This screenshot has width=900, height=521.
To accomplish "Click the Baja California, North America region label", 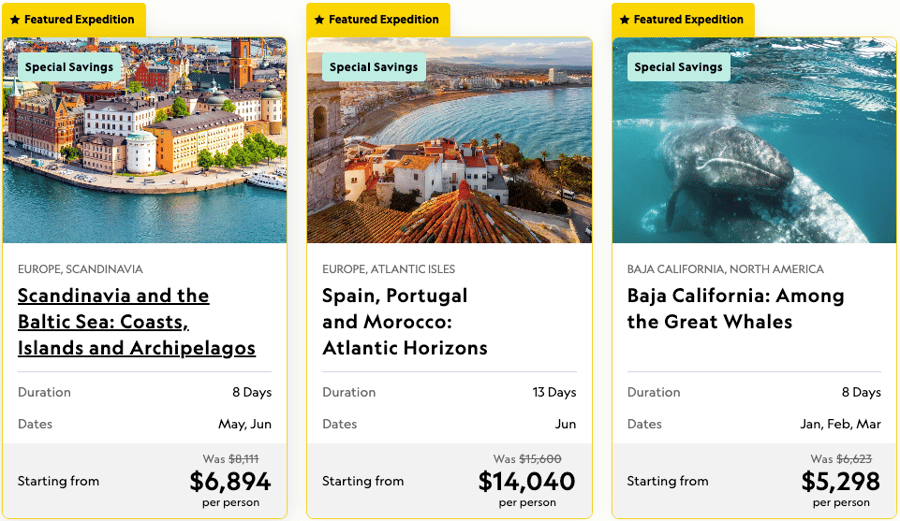I will (x=725, y=269).
